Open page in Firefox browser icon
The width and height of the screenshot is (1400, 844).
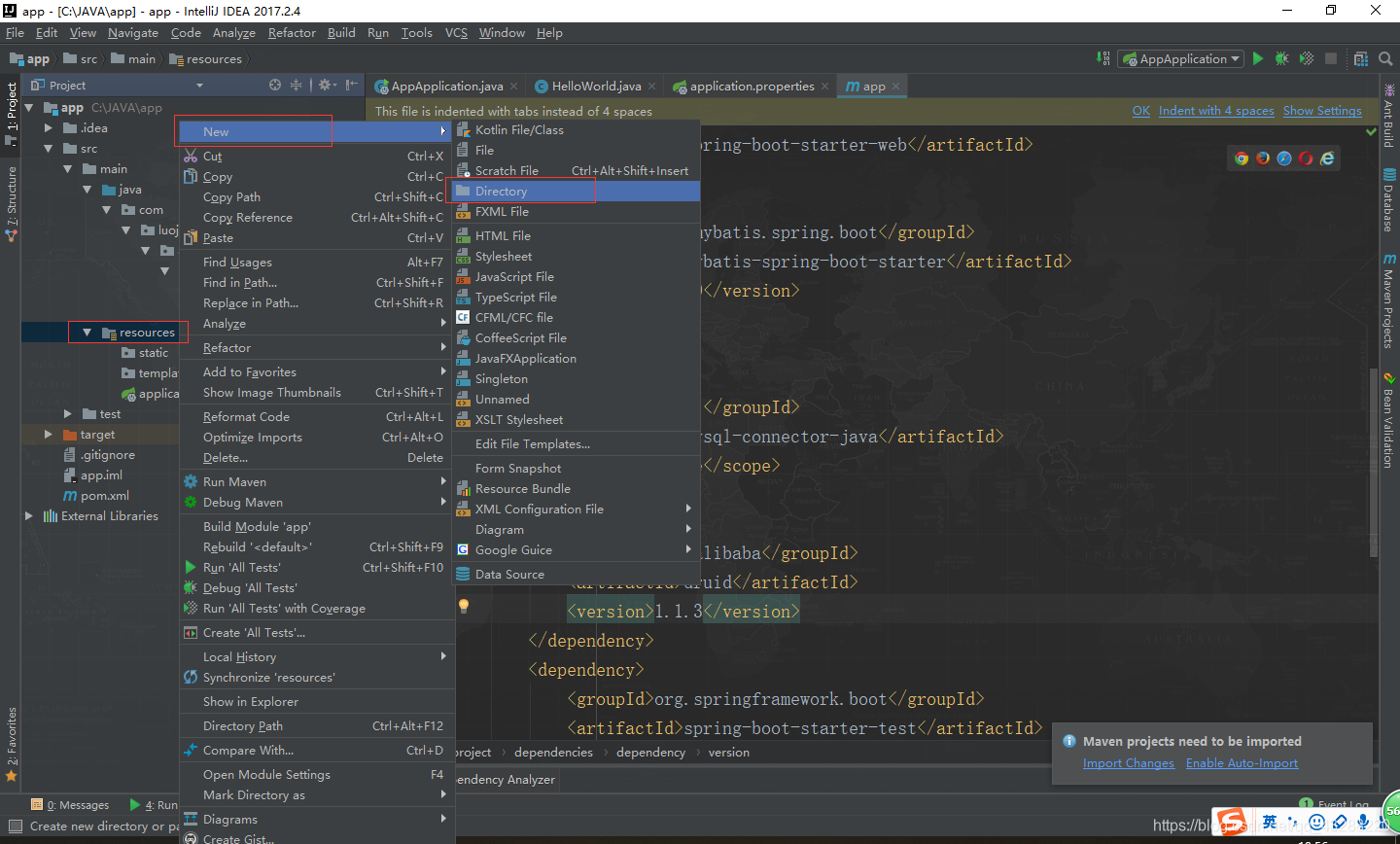coord(1263,158)
